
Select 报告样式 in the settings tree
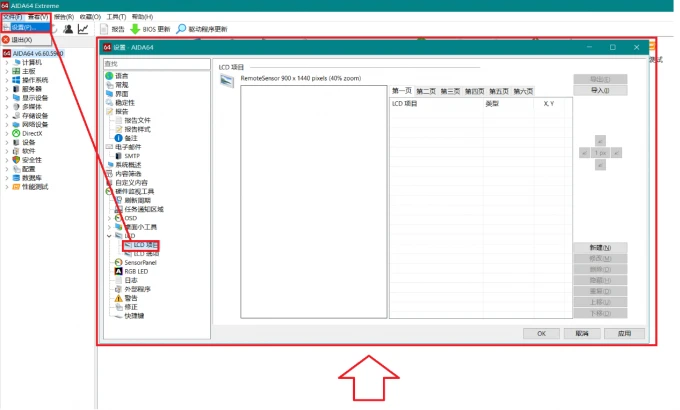tap(137, 129)
